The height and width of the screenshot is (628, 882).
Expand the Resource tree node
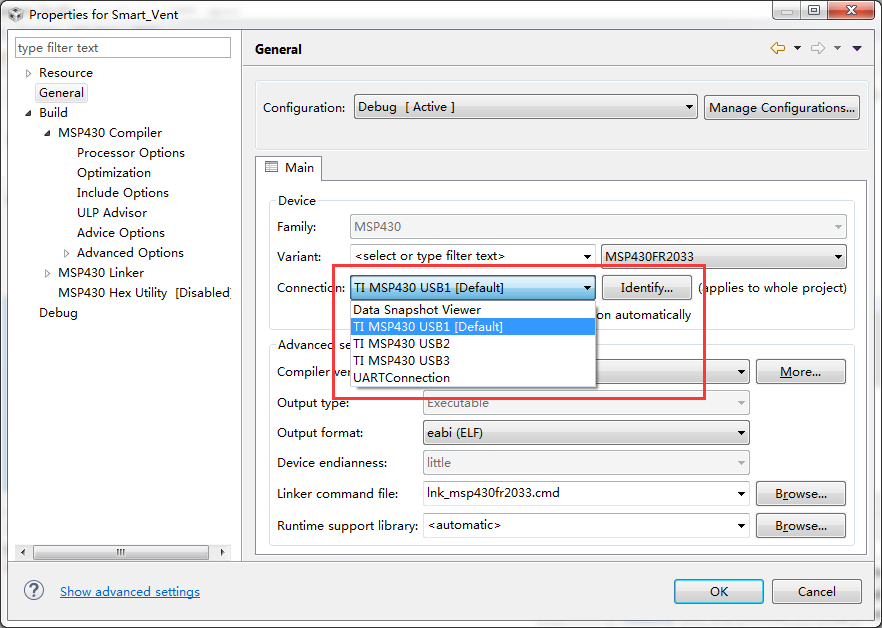point(28,73)
